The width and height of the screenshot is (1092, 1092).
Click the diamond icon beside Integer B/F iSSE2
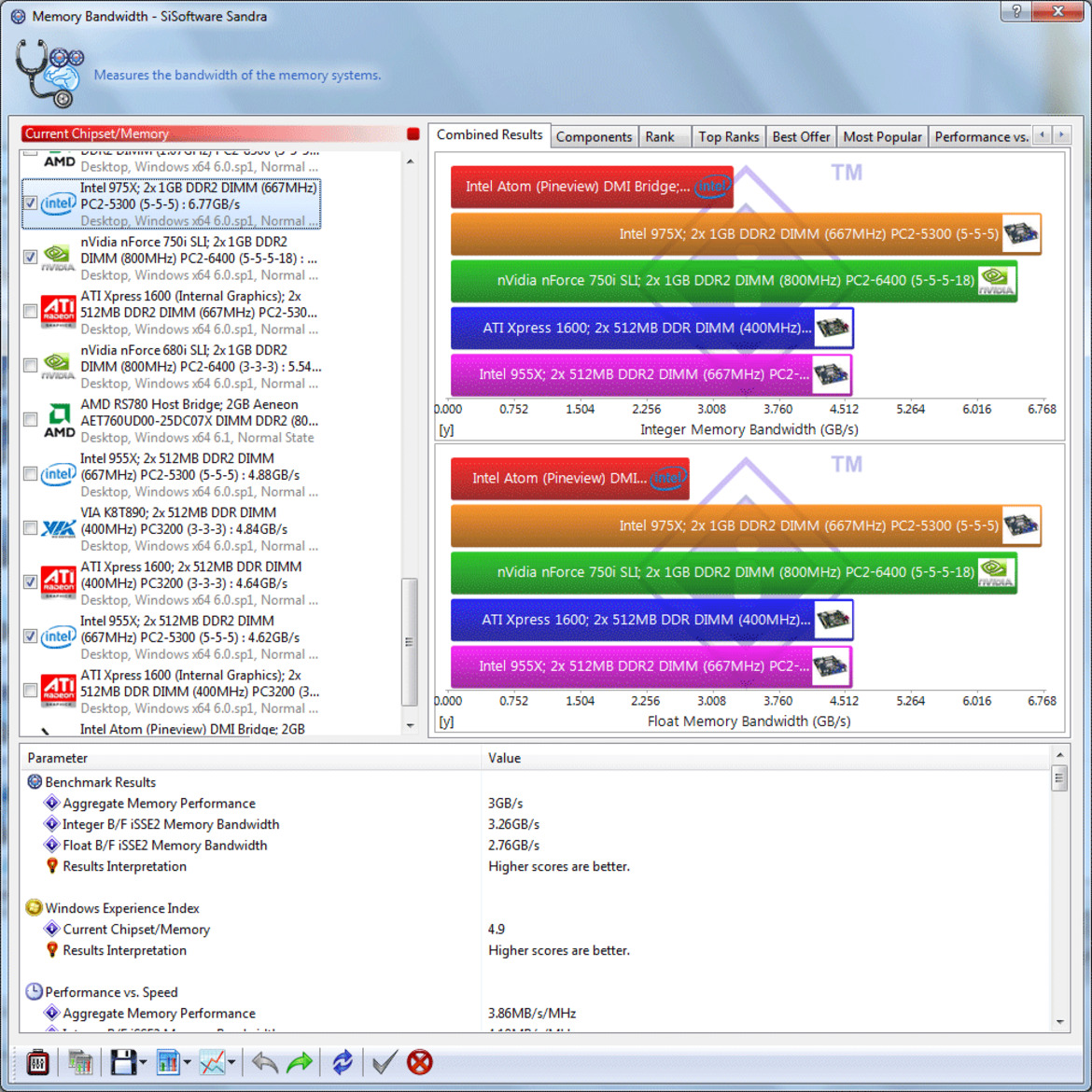51,824
